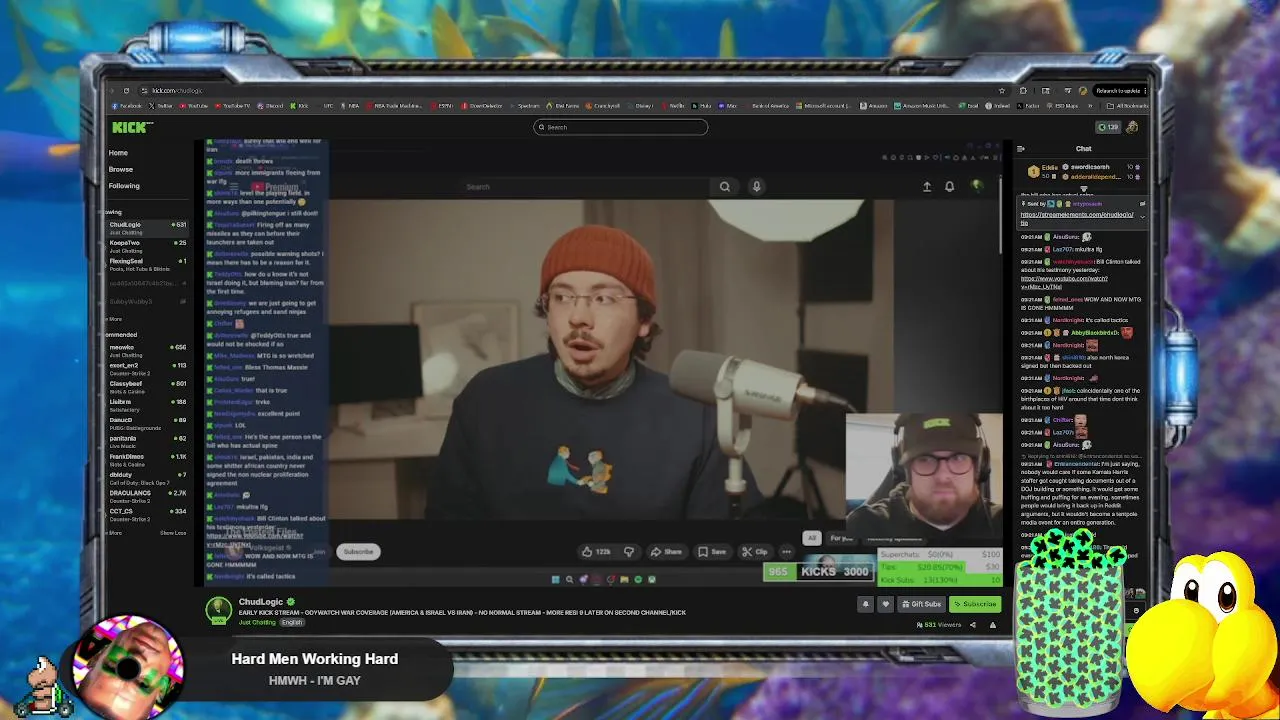Viewport: 1280px width, 720px height.
Task: Click Save under the embedded video
Action: 712,551
